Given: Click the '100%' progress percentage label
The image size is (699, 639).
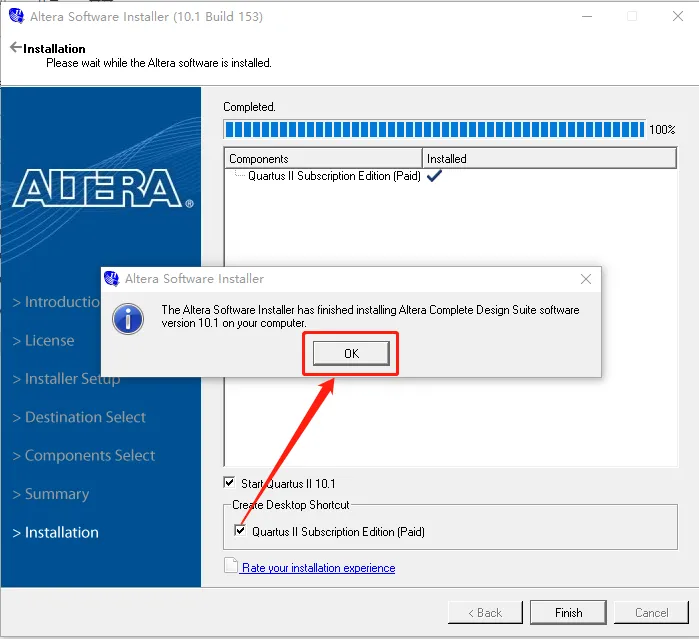Looking at the screenshot, I should click(x=662, y=130).
